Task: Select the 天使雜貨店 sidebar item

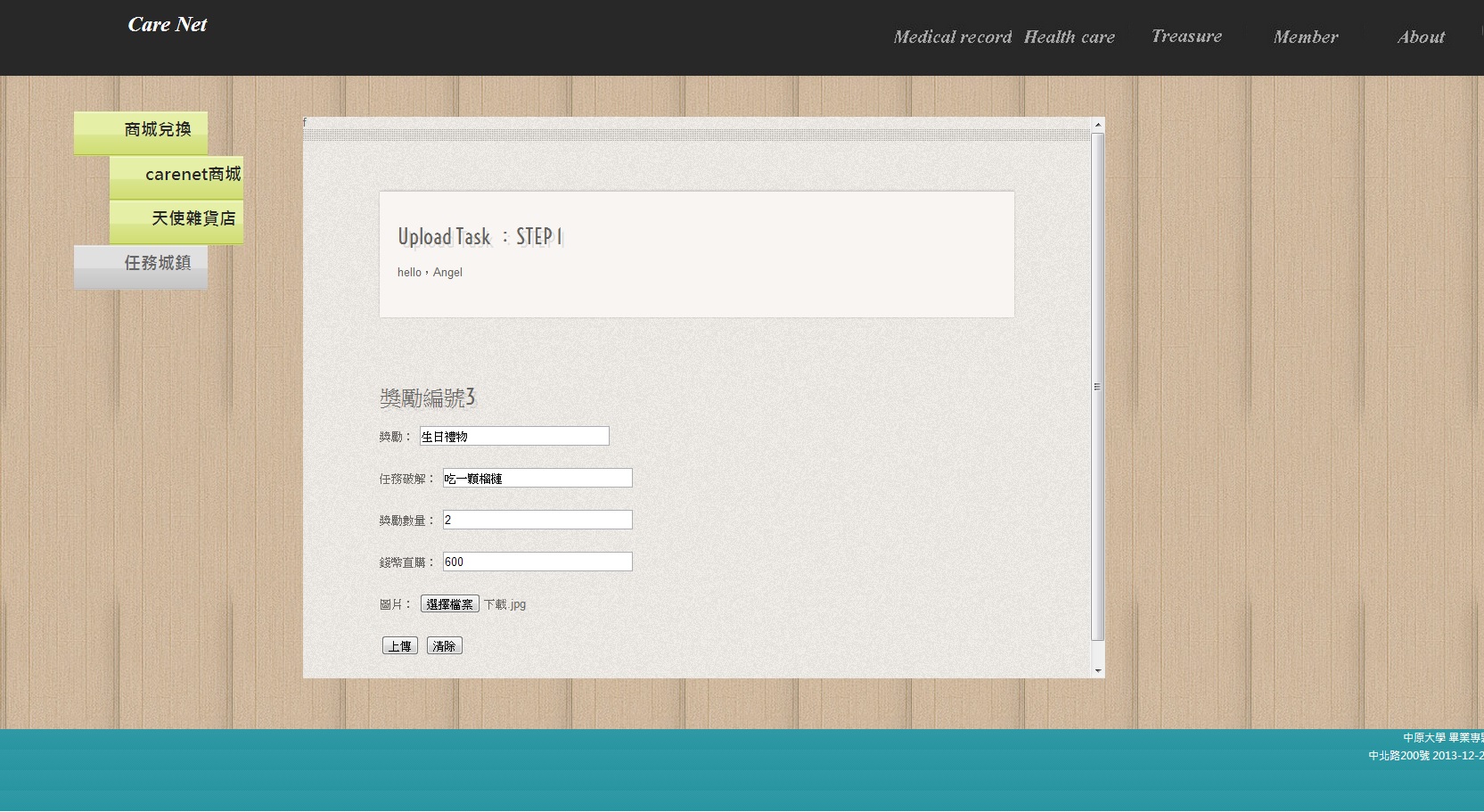Action: (x=176, y=220)
